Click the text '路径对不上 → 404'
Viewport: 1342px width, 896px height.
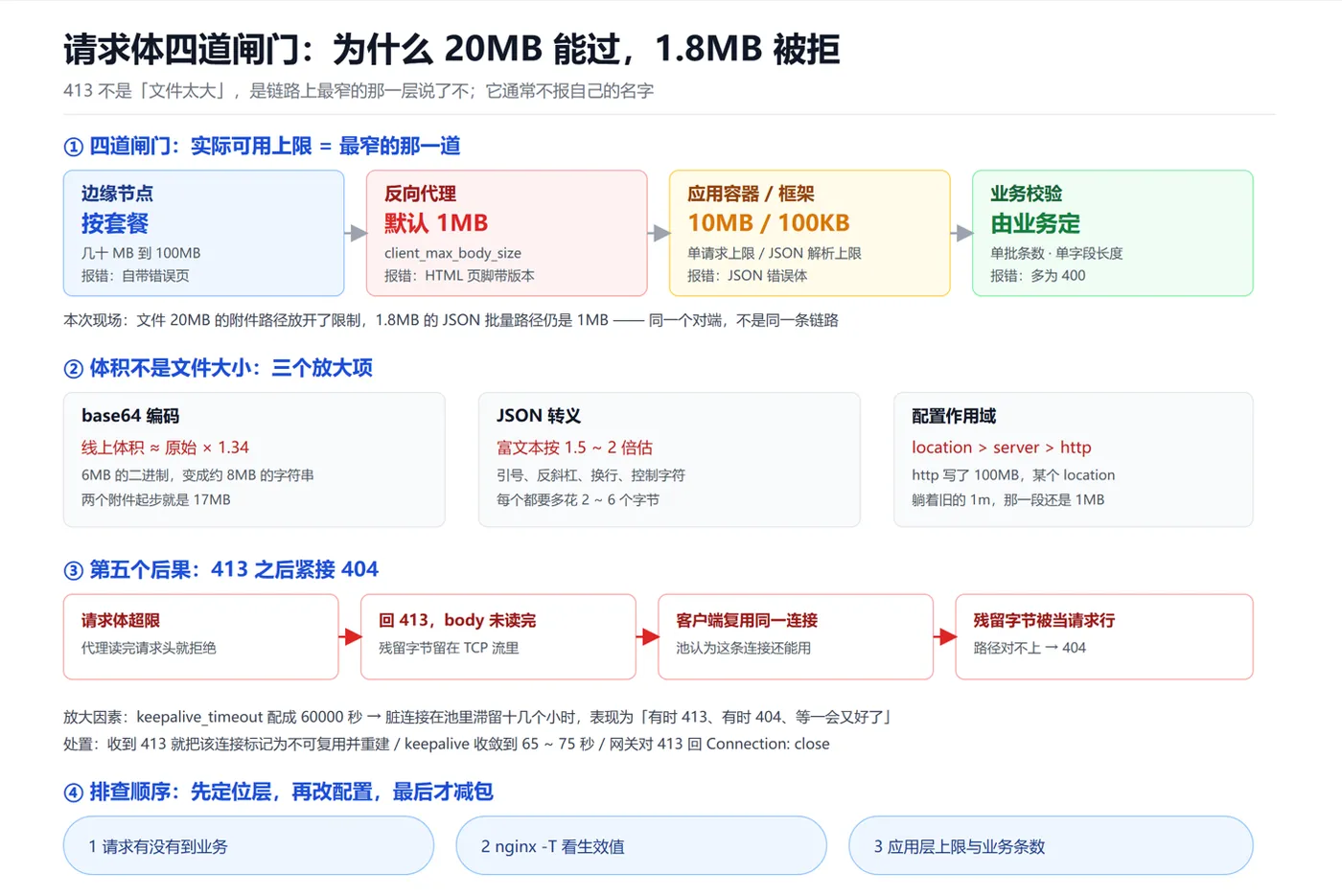point(1030,648)
